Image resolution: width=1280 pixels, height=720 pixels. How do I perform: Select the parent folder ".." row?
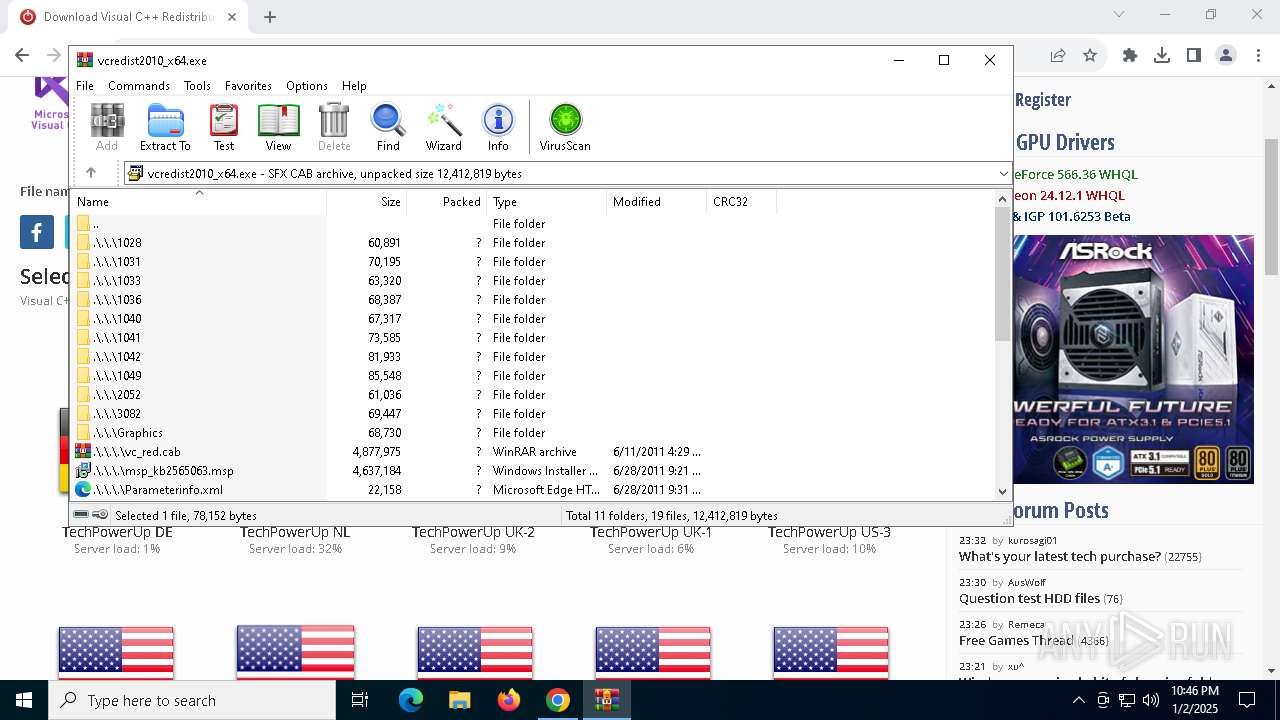pos(534,223)
